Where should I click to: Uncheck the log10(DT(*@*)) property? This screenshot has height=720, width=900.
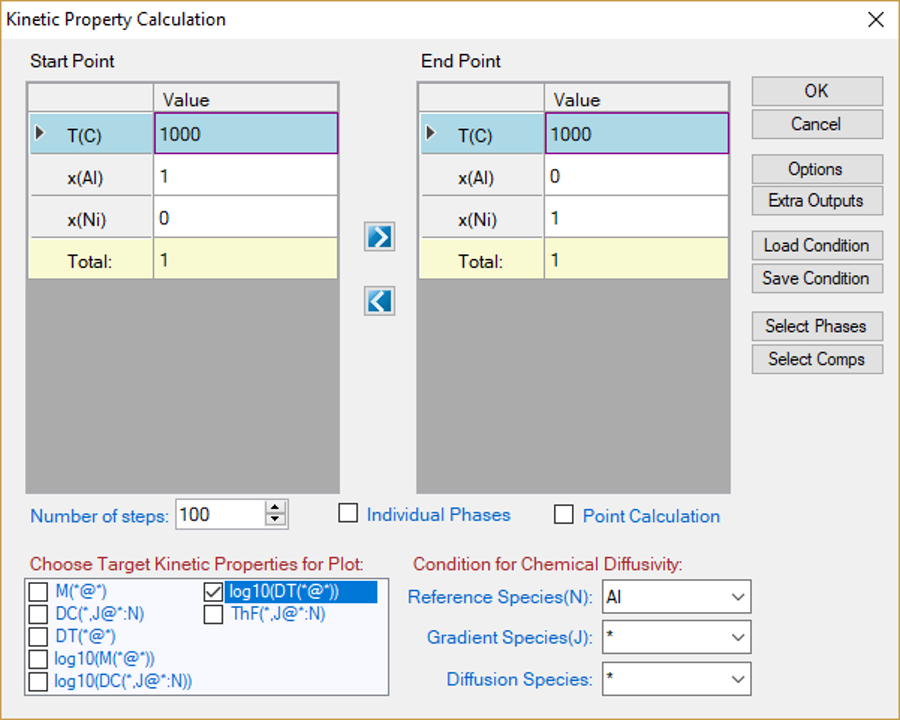tap(213, 592)
